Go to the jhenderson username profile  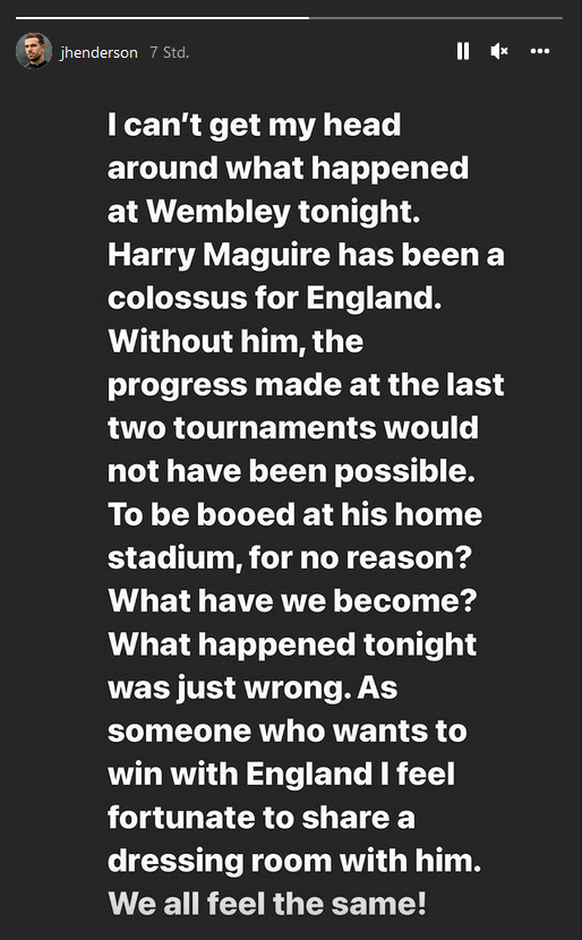click(x=99, y=53)
